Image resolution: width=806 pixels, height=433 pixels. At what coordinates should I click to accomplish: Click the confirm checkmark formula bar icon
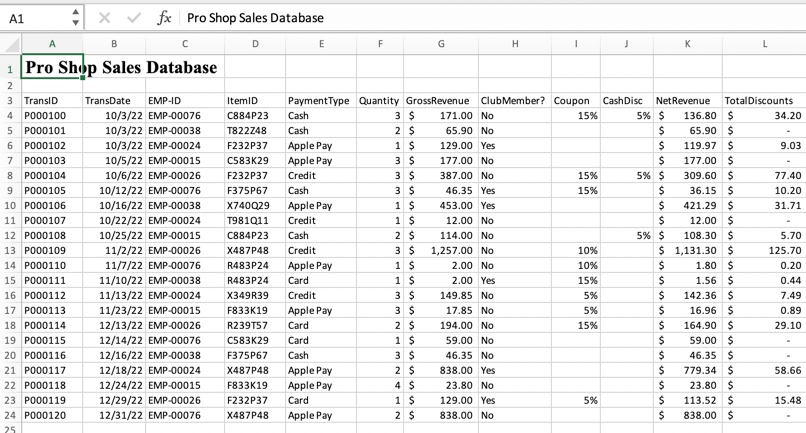click(x=134, y=19)
